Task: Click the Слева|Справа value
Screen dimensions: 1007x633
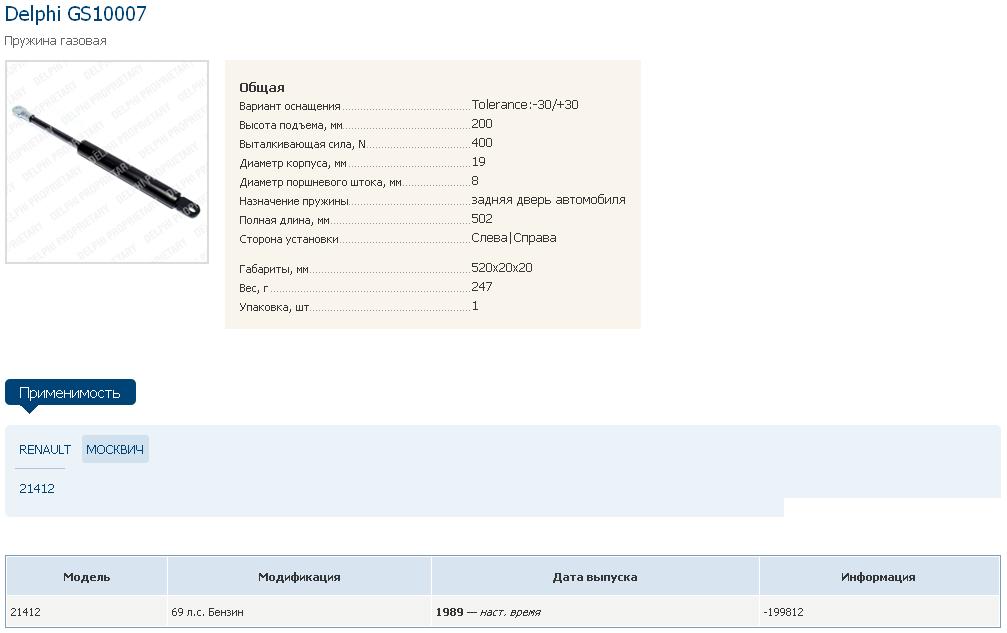Action: (514, 238)
